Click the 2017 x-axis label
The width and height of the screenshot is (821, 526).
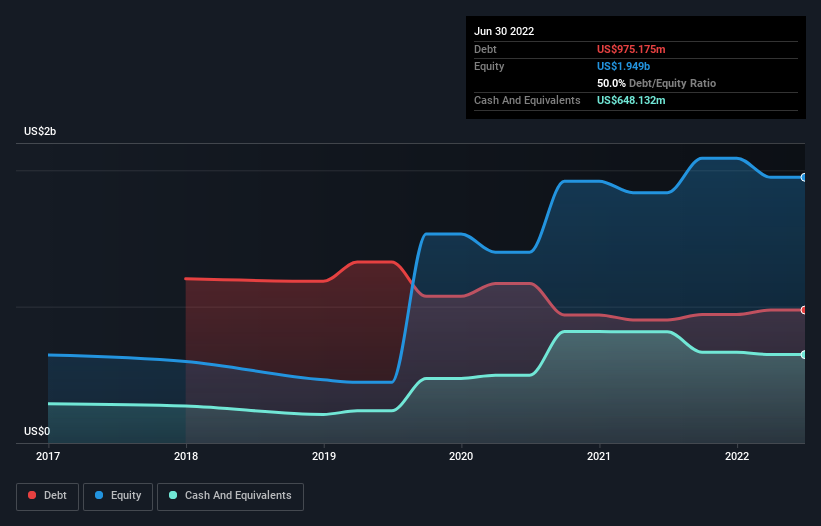point(48,456)
